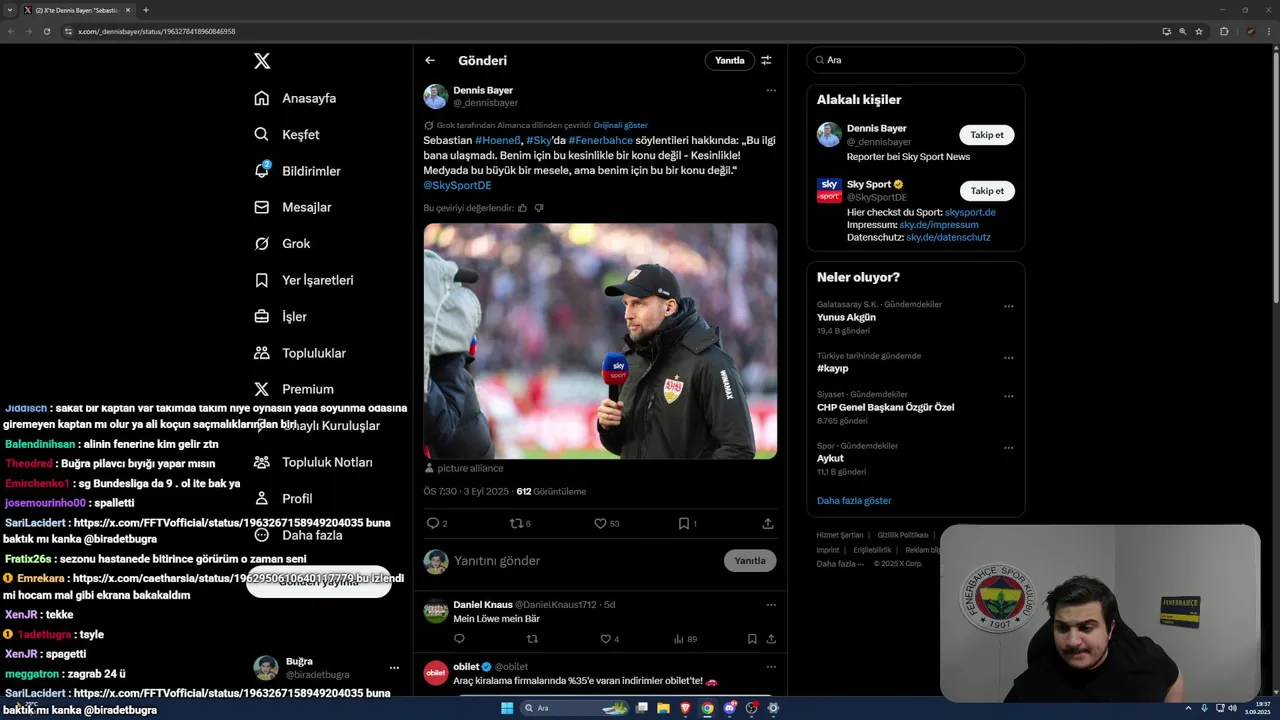Reply to Daniel Knaus comment
The width and height of the screenshot is (1280, 720).
pos(460,639)
